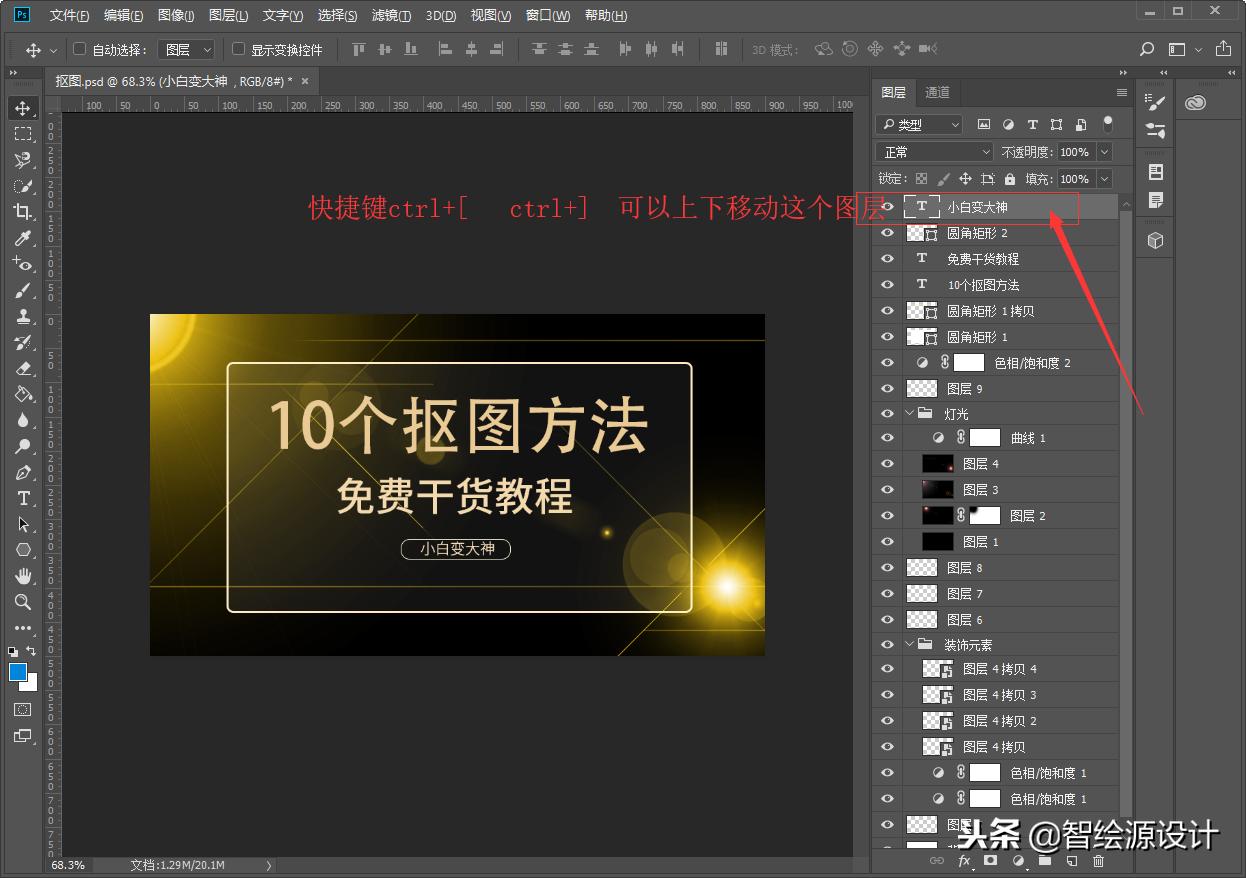Open the layer filter type dropdown

coord(918,124)
